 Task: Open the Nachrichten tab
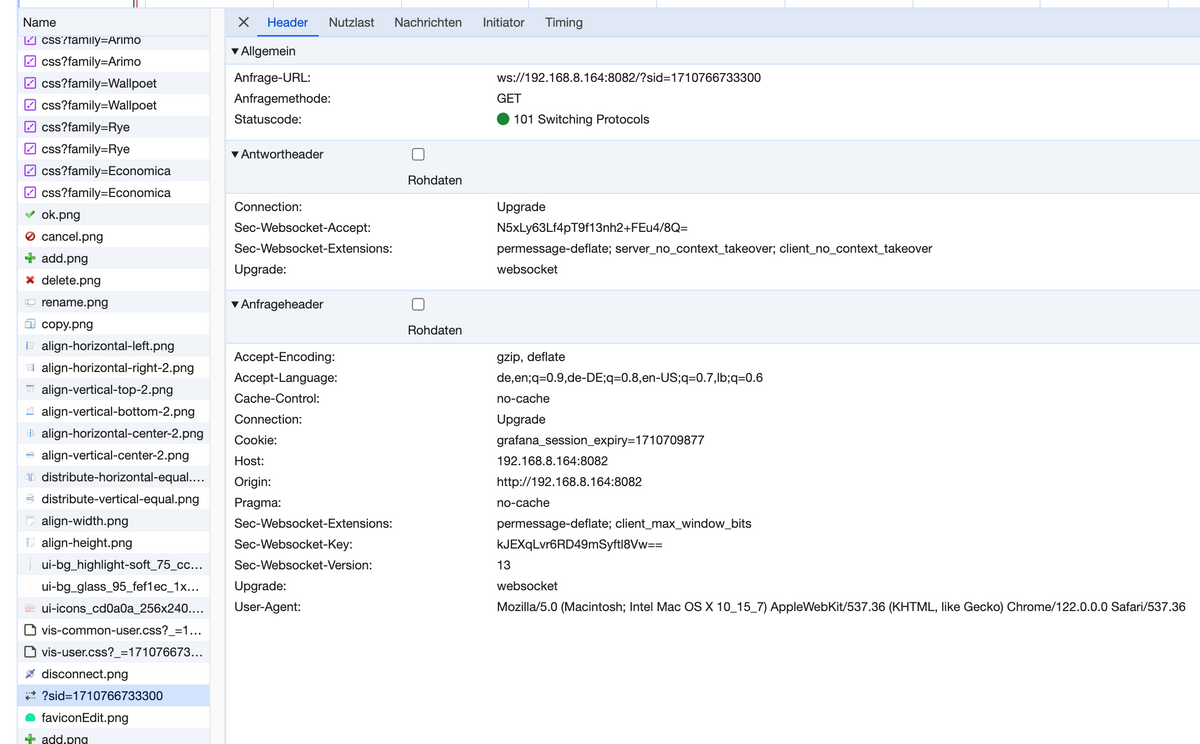[x=428, y=22]
